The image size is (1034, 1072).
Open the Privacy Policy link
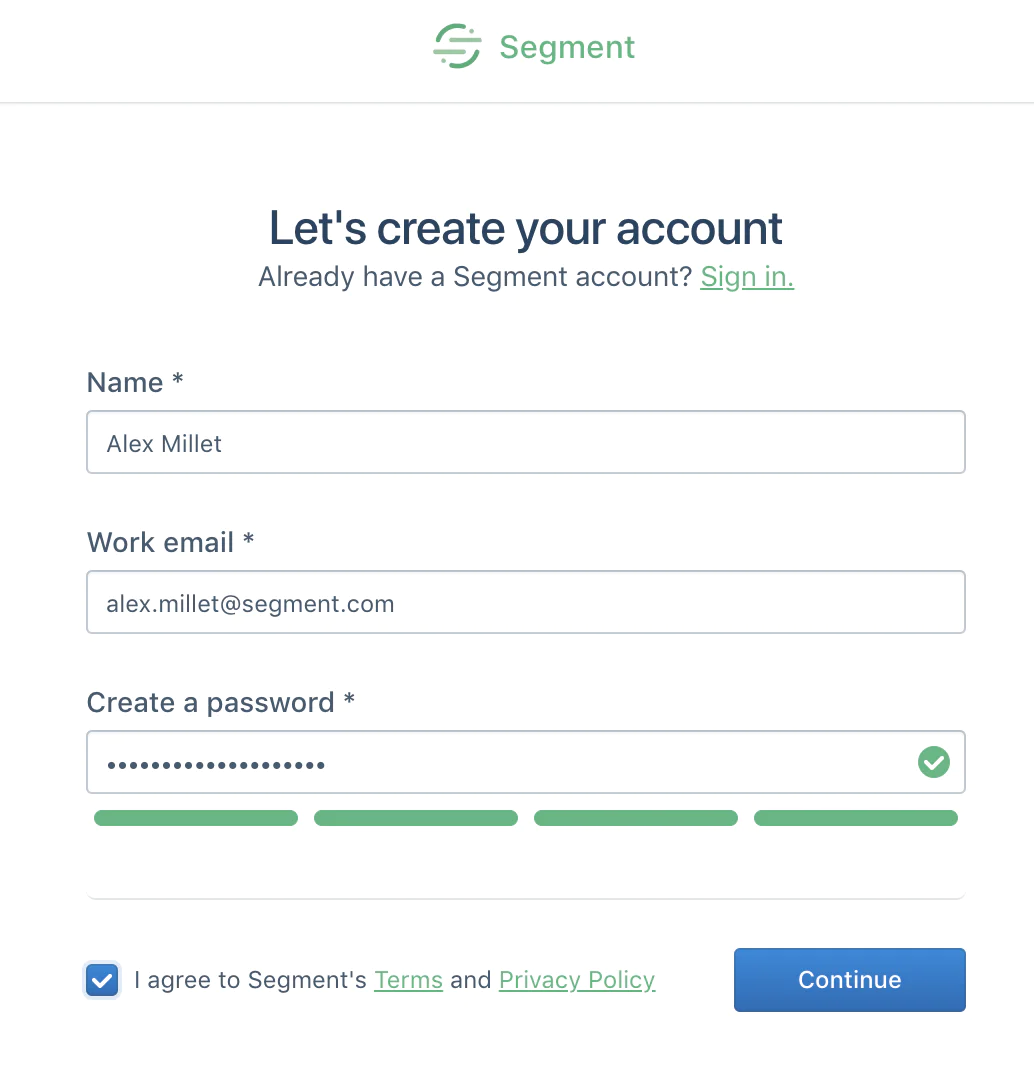point(577,980)
